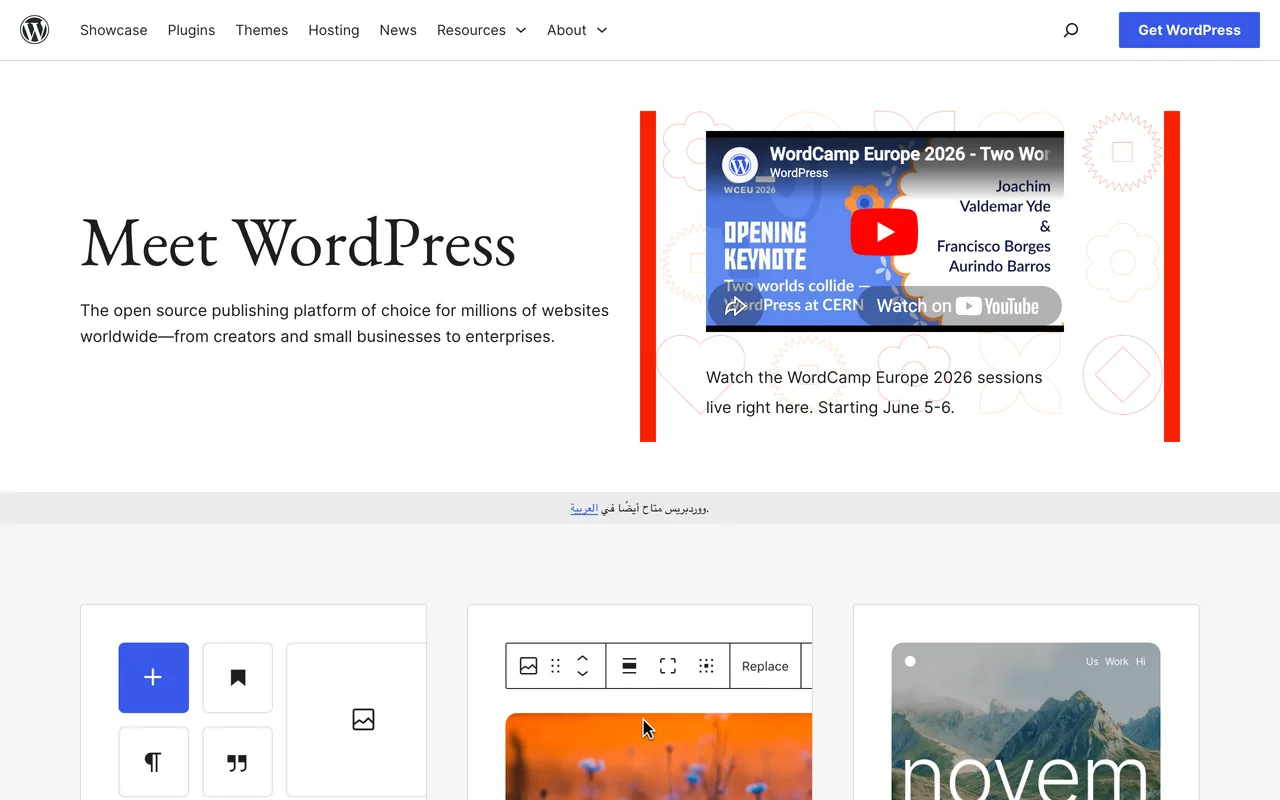Click the orange flower photo thumbnail
The width and height of the screenshot is (1280, 800).
click(x=659, y=756)
